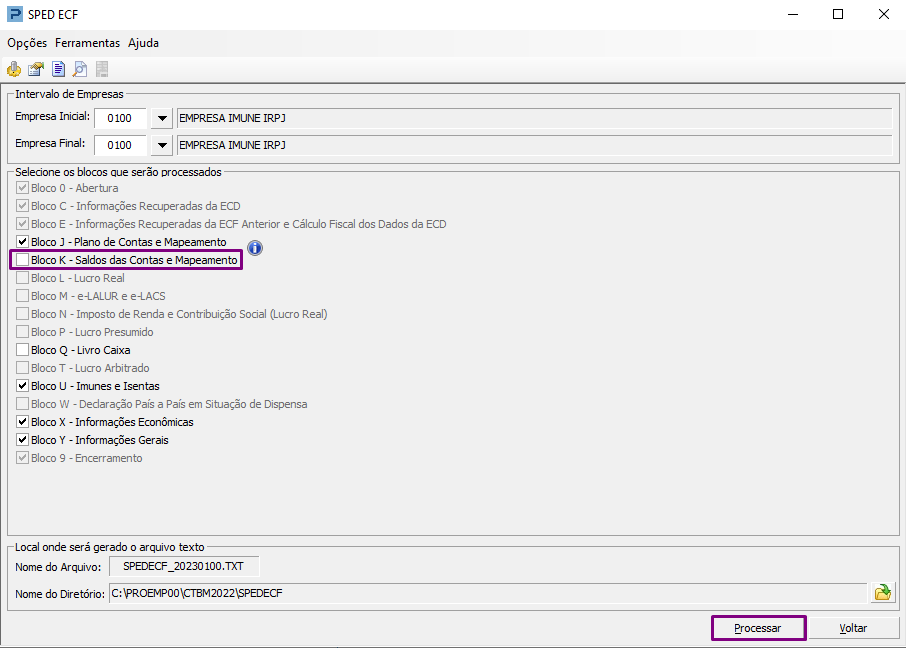Uncheck Bloco U - Imunes e Isentas

tap(23, 386)
